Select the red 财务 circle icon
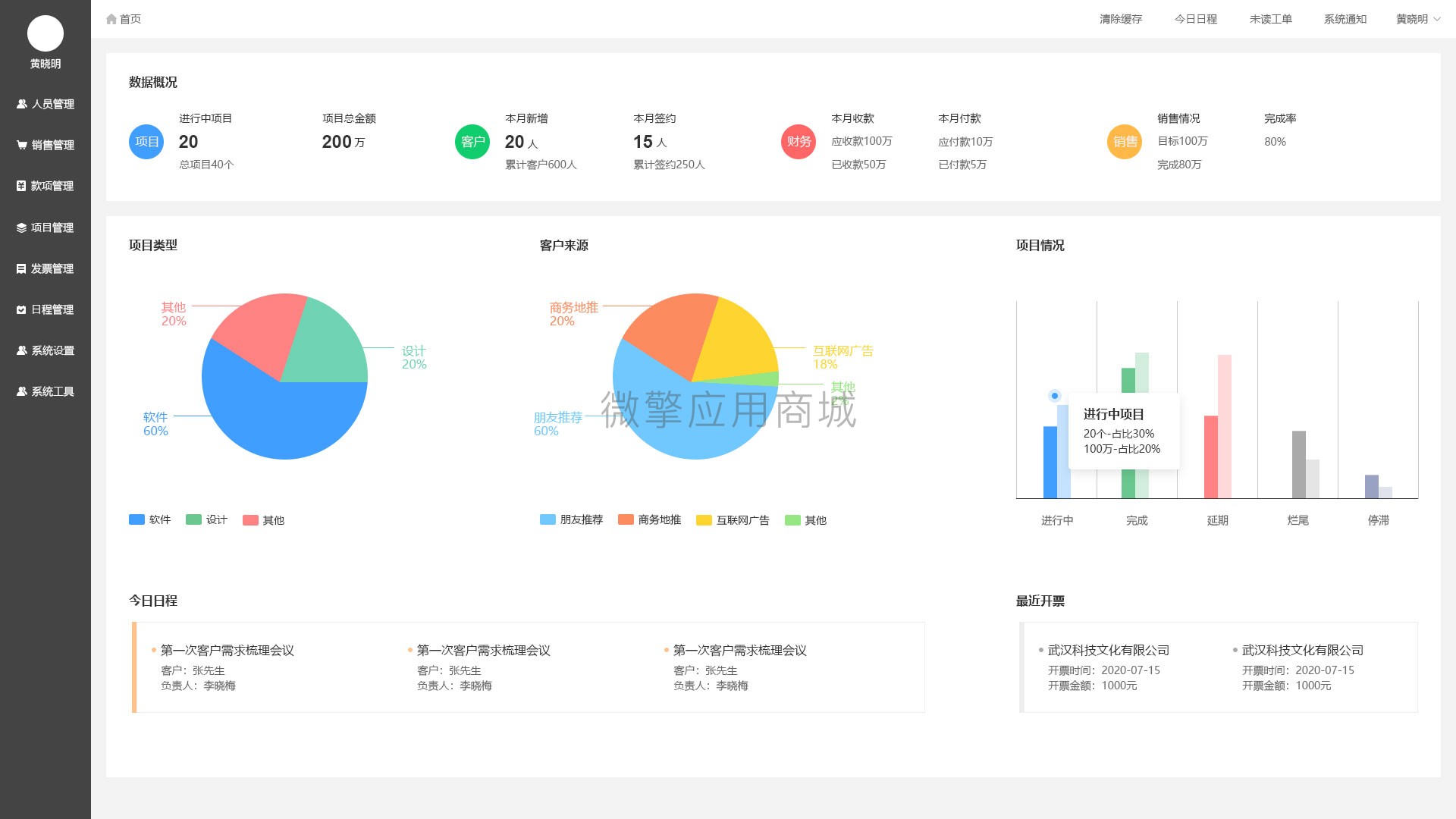This screenshot has height=819, width=1456. coord(798,142)
